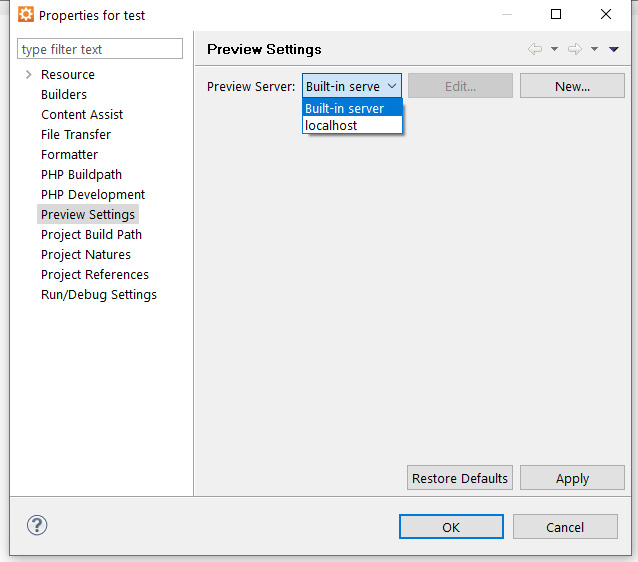Viewport: 638px width, 562px height.
Task: Click the help question mark icon
Action: pos(37,525)
